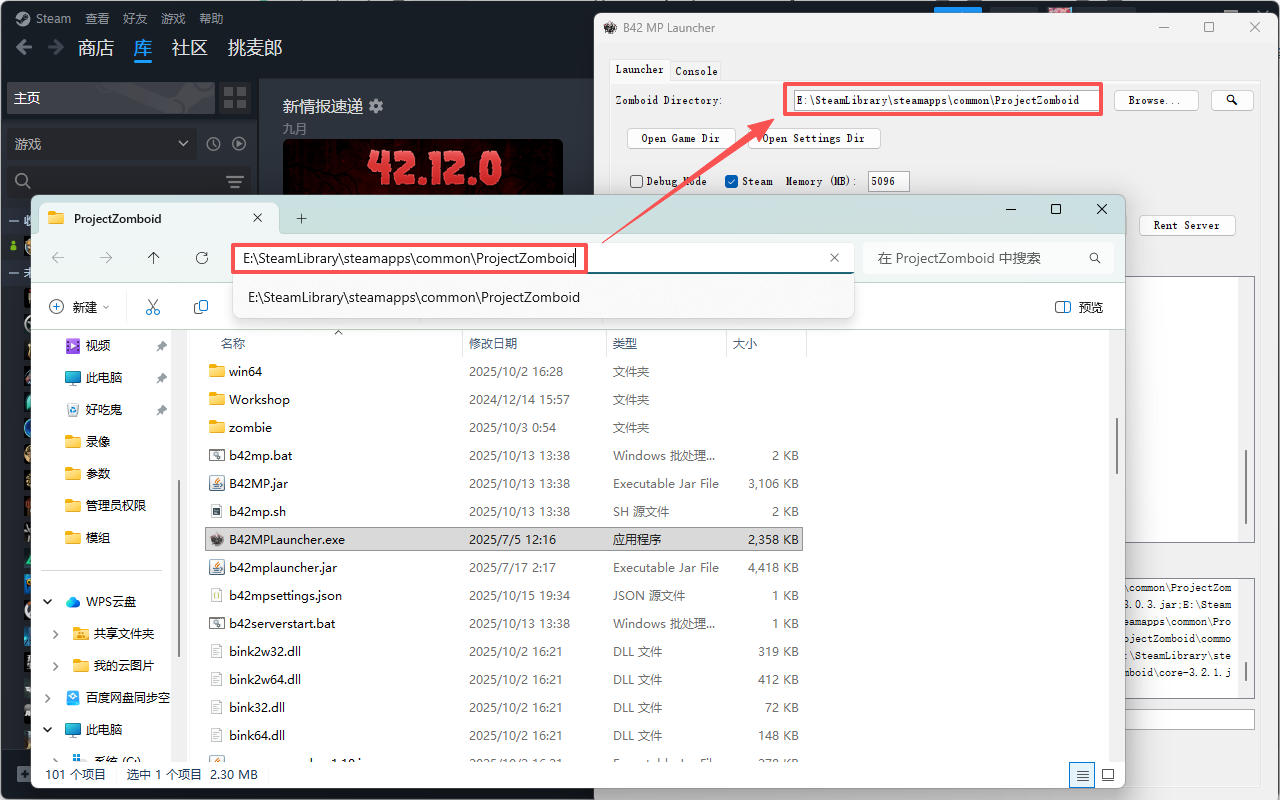Click the magnifier search button in launcher
This screenshot has height=800, width=1280.
pos(1232,100)
